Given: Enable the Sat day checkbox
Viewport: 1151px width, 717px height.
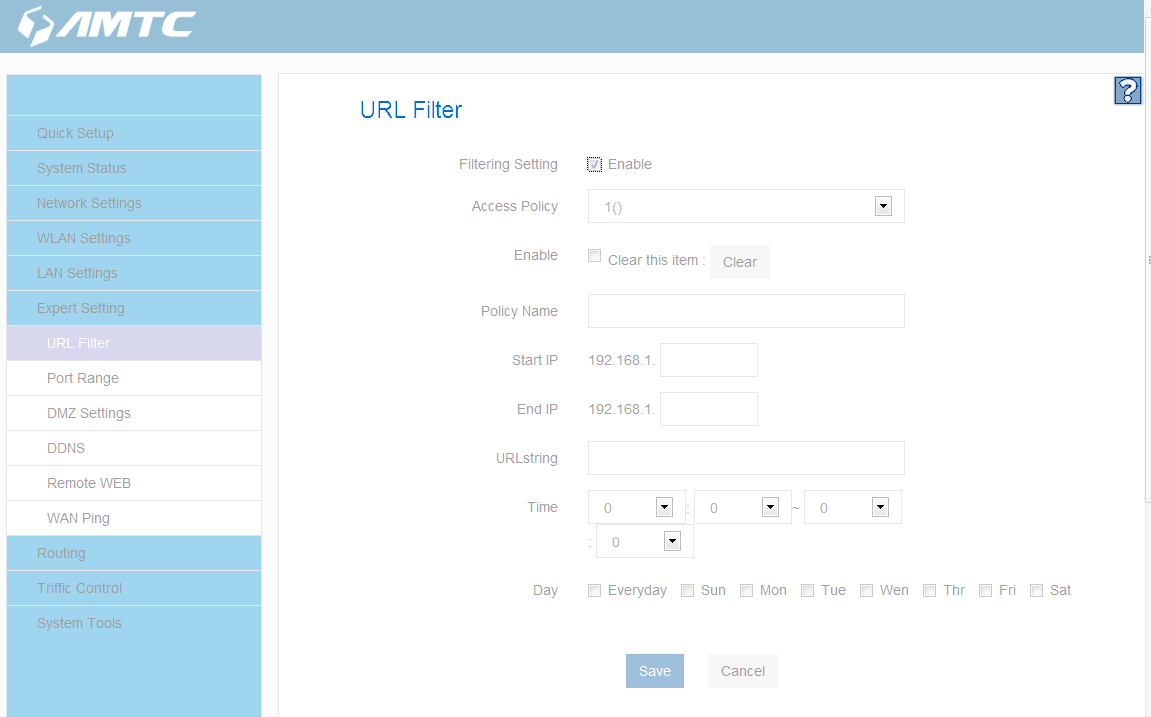Looking at the screenshot, I should coord(1036,591).
